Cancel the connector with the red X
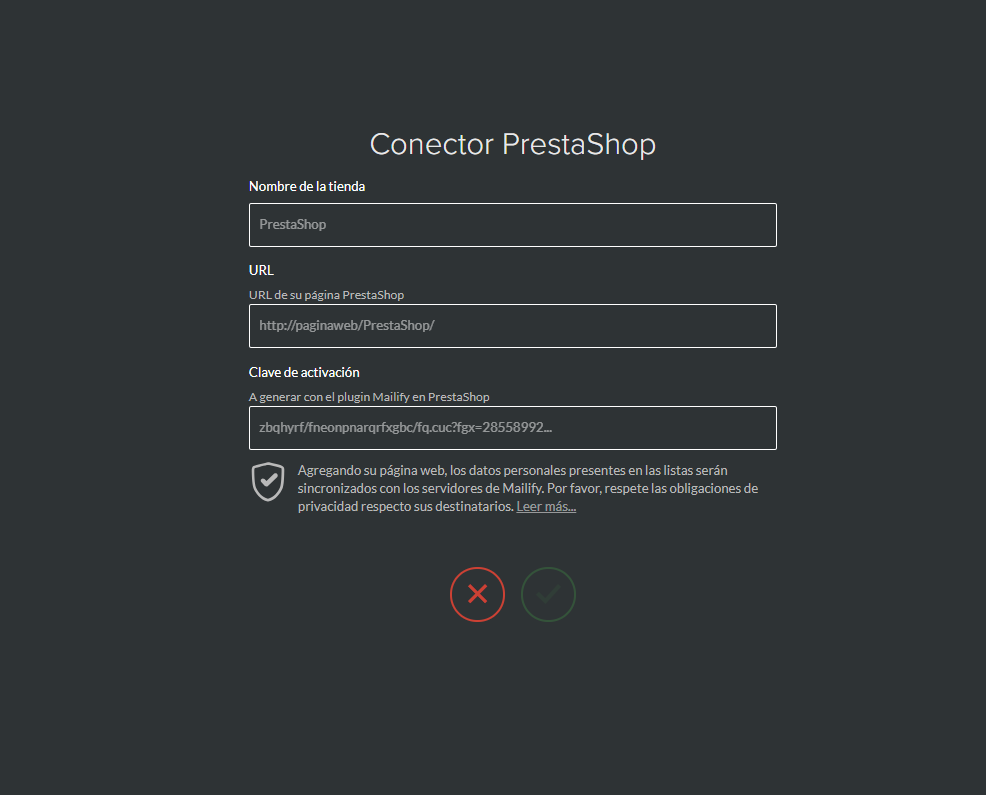Image resolution: width=986 pixels, height=795 pixels. pyautogui.click(x=477, y=594)
